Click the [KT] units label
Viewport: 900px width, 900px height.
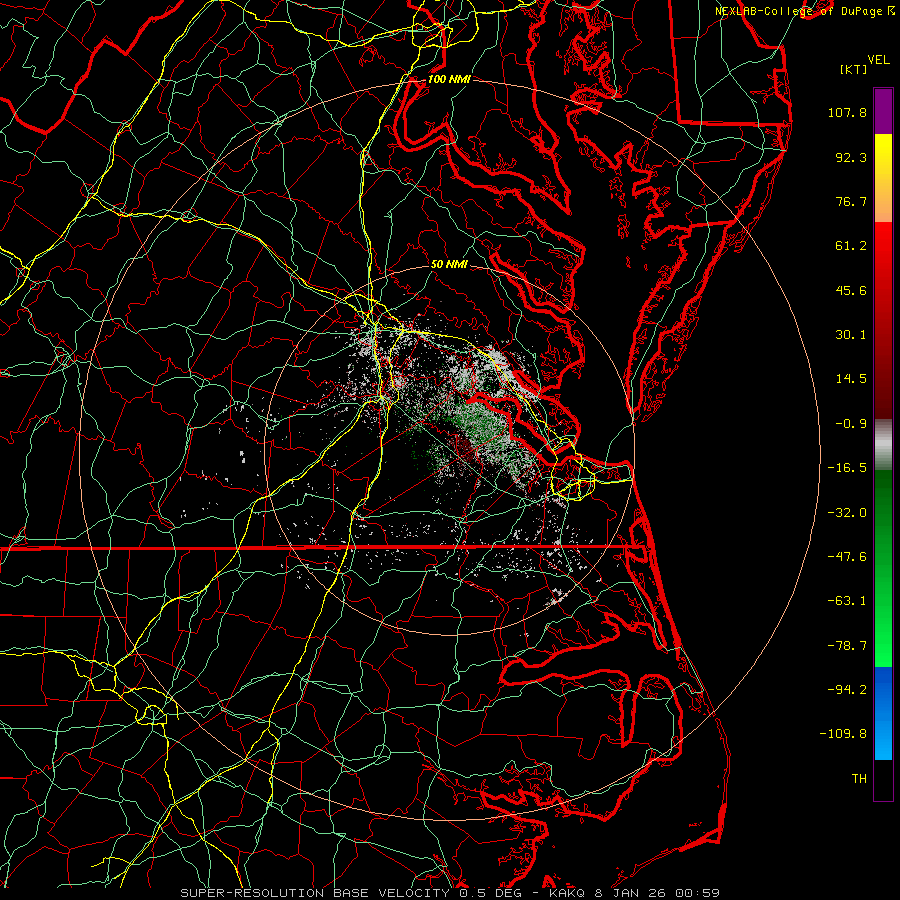click(854, 70)
